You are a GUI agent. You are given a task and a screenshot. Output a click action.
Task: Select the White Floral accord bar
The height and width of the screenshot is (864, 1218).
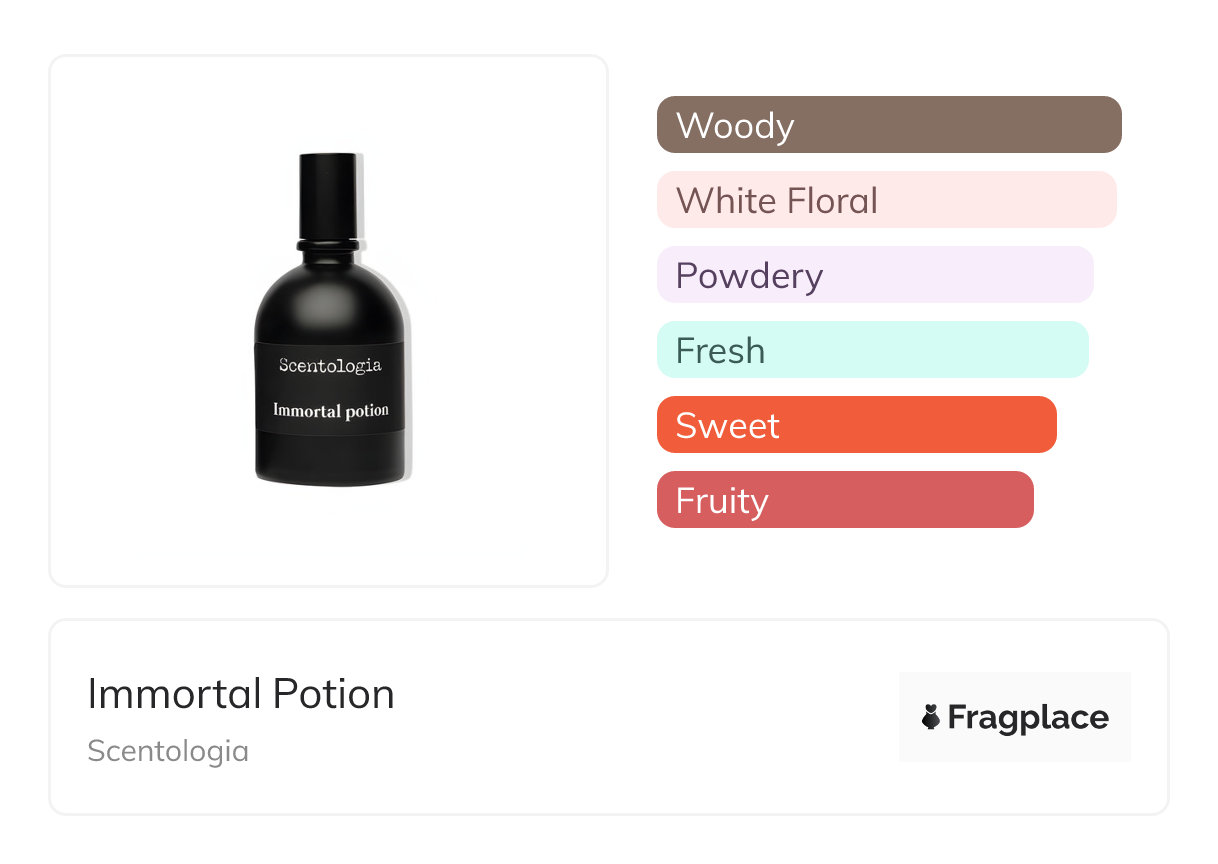coord(886,200)
